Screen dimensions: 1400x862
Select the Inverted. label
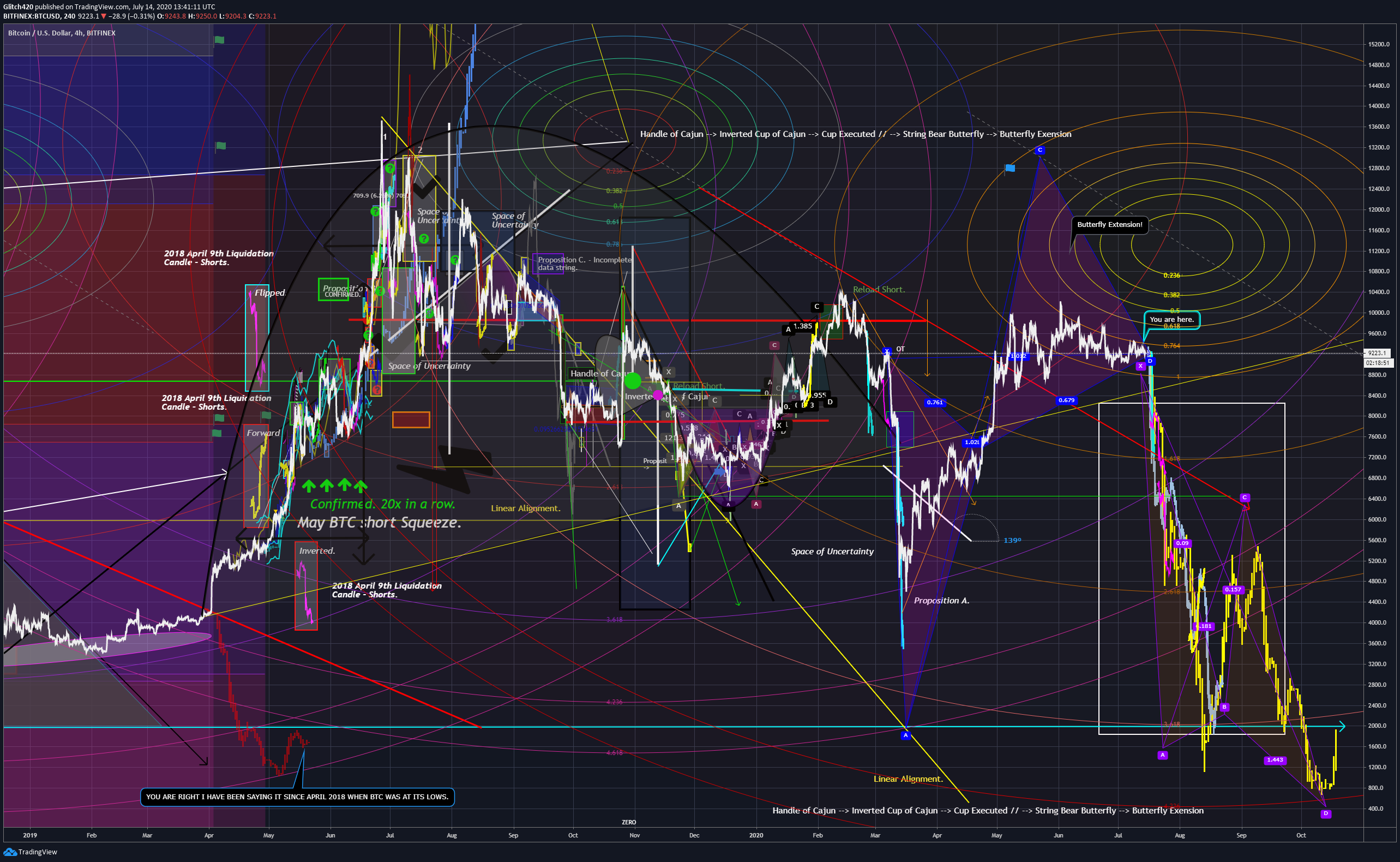(317, 550)
